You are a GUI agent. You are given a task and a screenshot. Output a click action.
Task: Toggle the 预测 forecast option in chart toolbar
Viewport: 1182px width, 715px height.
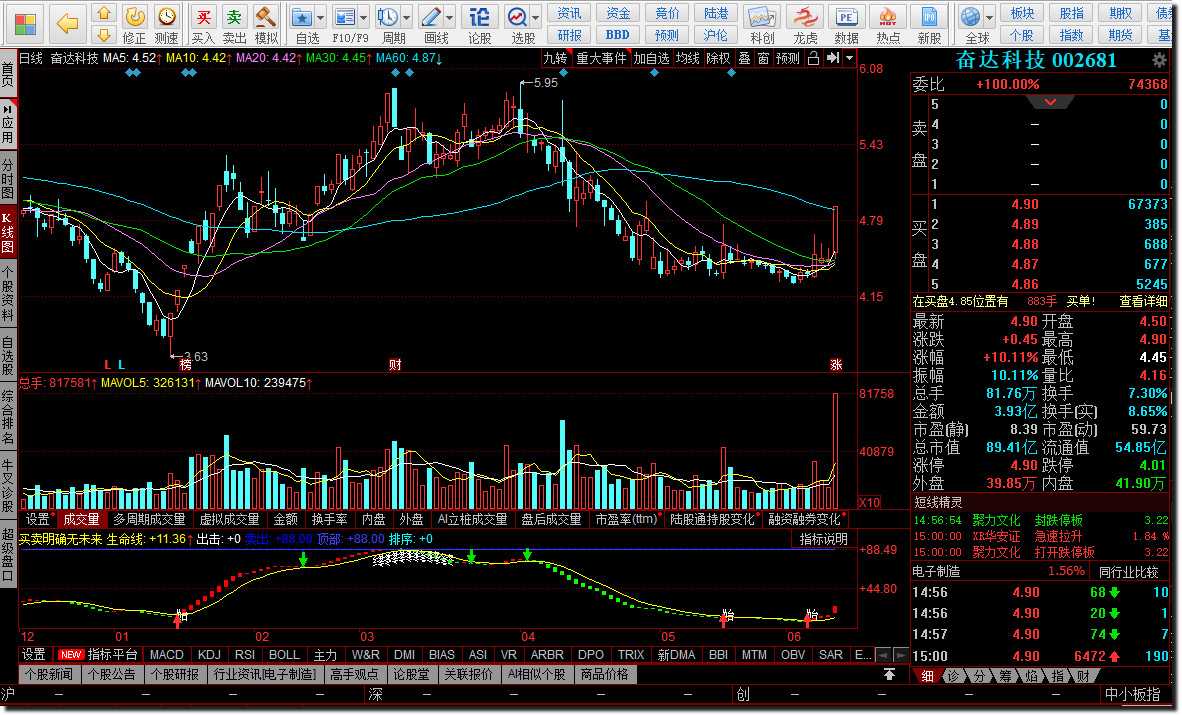click(x=788, y=58)
